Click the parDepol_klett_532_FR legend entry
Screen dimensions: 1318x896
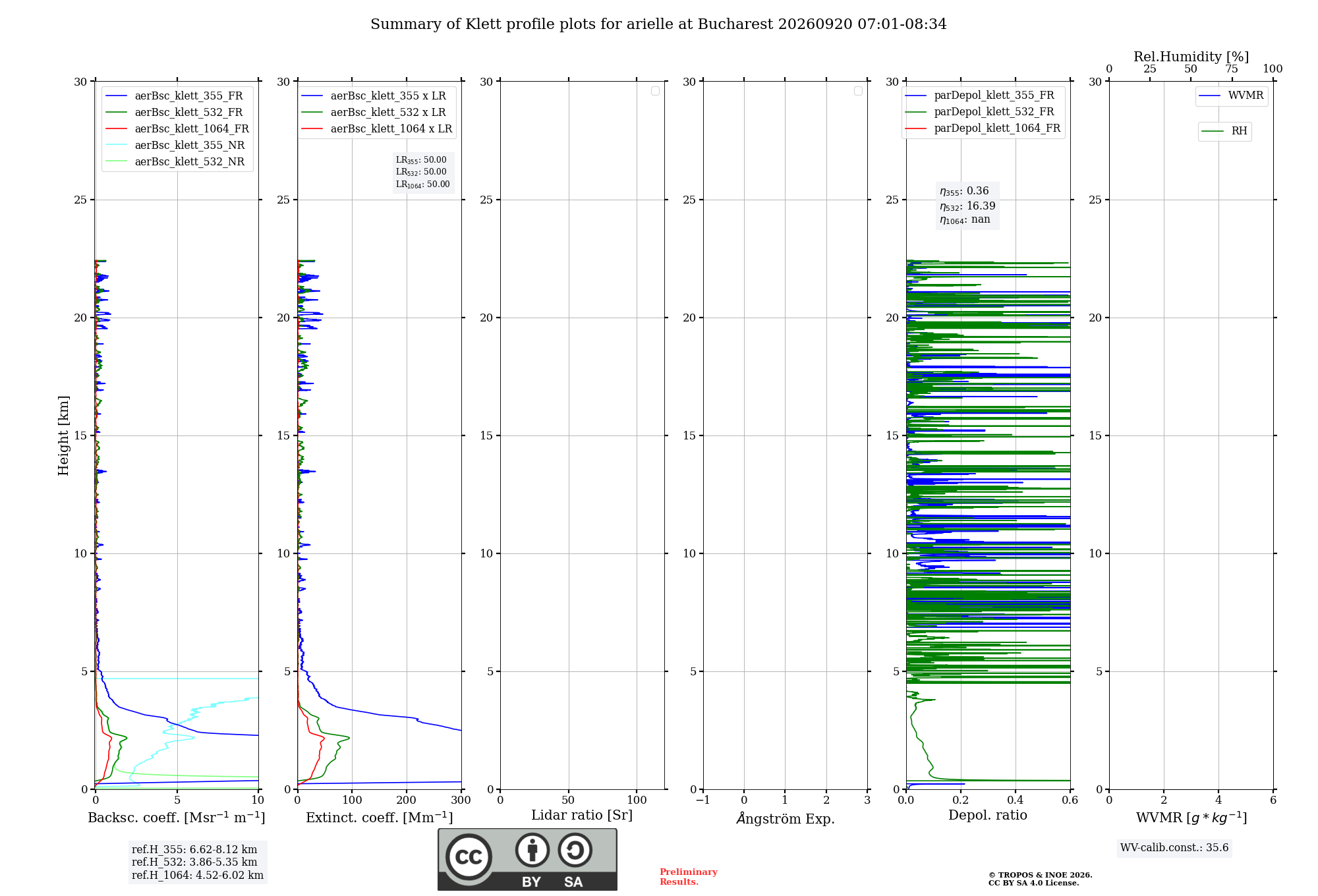[980, 112]
